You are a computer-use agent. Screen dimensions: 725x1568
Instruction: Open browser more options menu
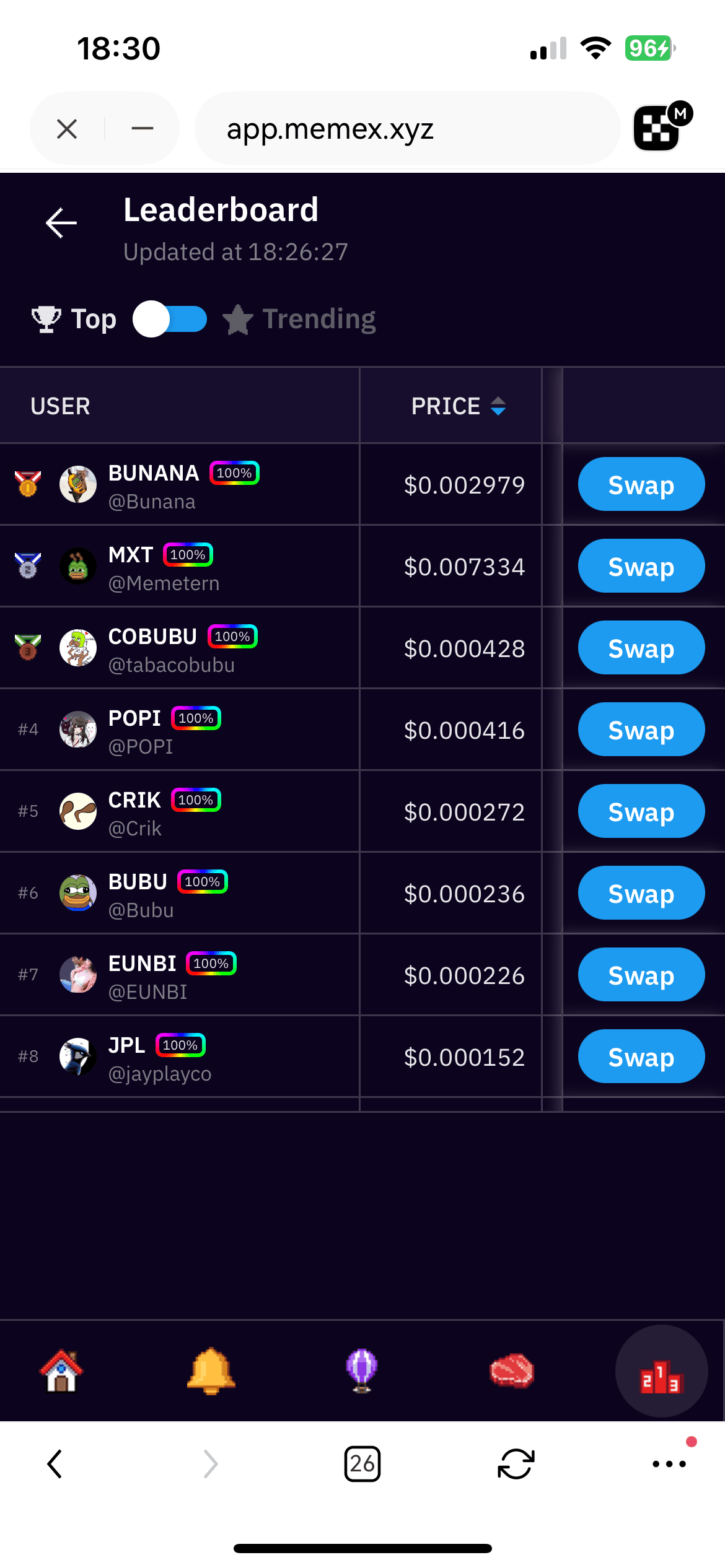pos(669,1464)
